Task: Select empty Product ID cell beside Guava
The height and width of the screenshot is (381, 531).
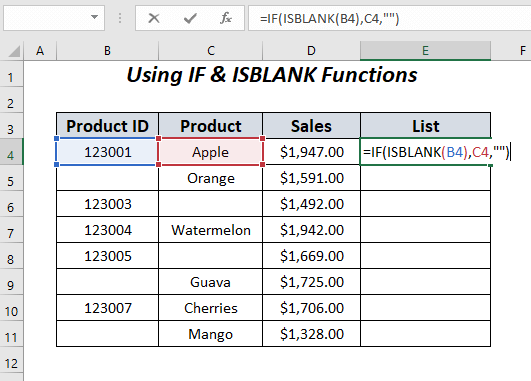Action: pyautogui.click(x=107, y=282)
